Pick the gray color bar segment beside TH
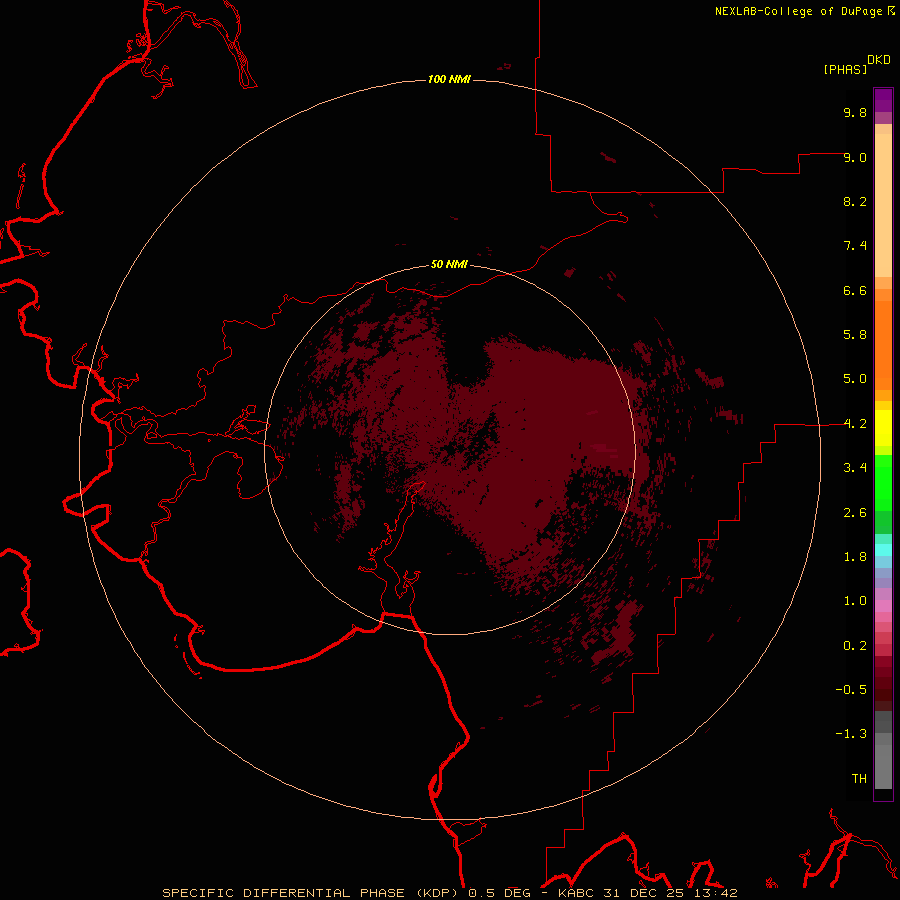The image size is (900, 900). pyautogui.click(x=883, y=767)
